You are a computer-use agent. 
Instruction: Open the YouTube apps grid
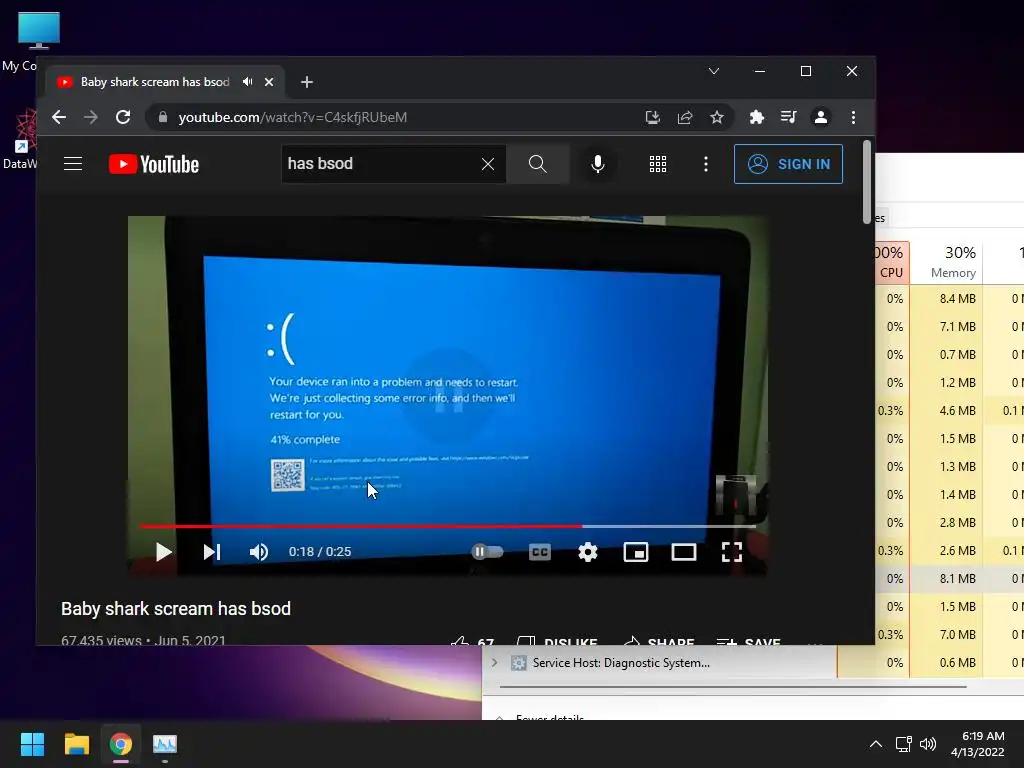658,164
